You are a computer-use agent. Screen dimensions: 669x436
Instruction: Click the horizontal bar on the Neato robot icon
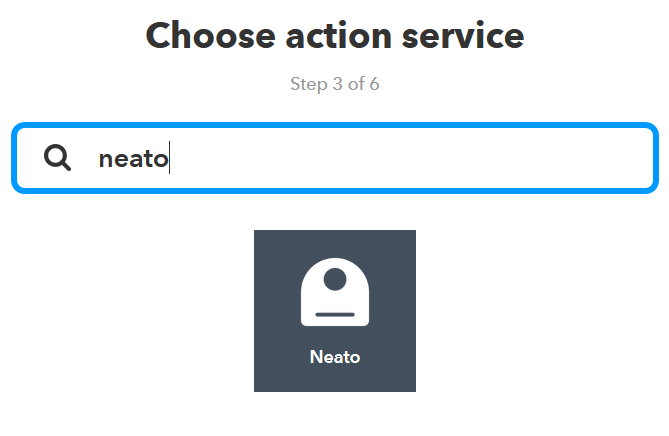click(x=335, y=314)
